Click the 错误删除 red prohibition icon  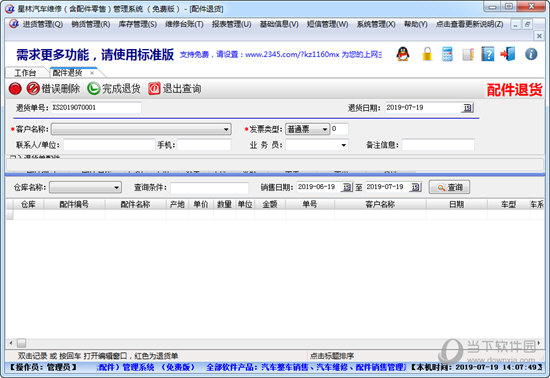[33, 89]
